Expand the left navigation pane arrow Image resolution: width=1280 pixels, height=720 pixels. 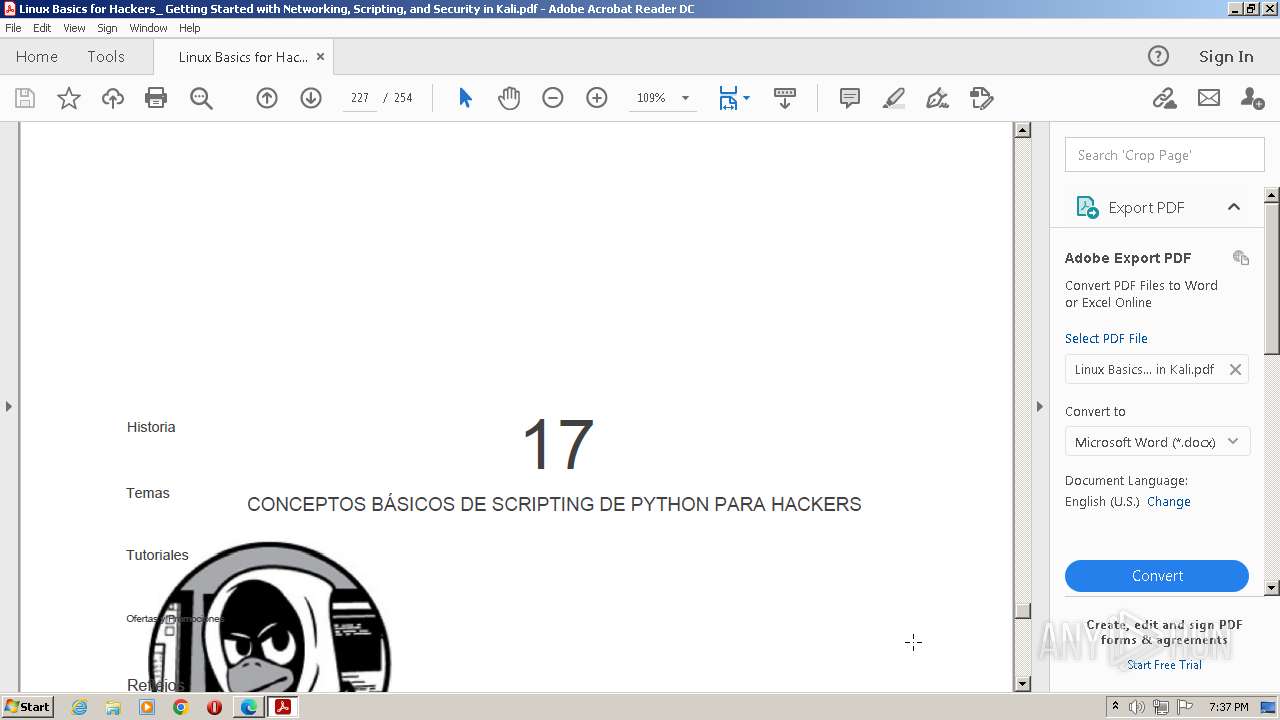pyautogui.click(x=9, y=406)
